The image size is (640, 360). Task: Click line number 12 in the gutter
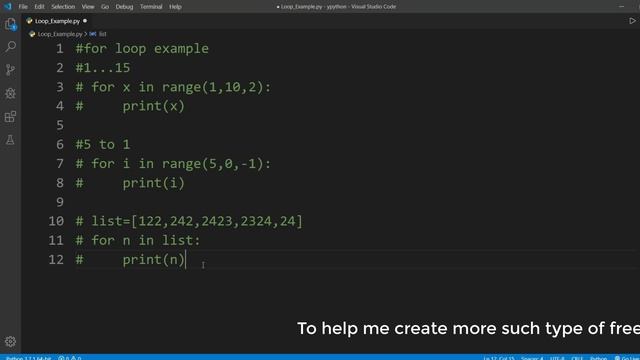56,259
